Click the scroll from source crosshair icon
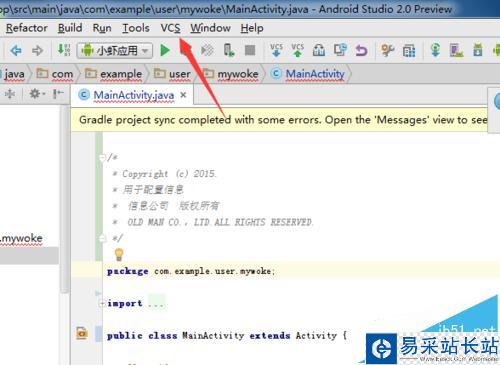500x365 pixels. pos(10,94)
